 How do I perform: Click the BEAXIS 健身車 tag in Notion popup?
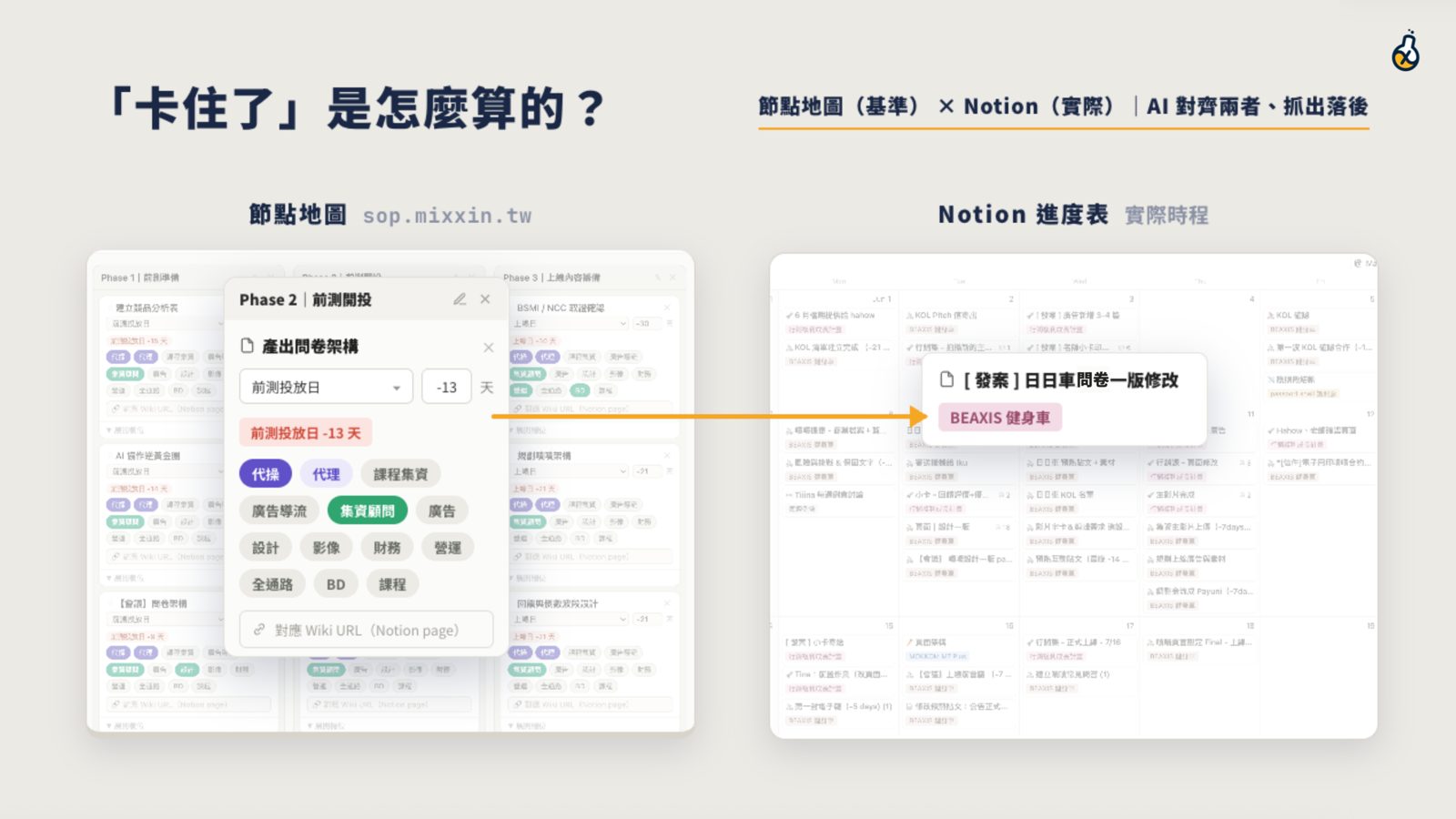pyautogui.click(x=1000, y=418)
